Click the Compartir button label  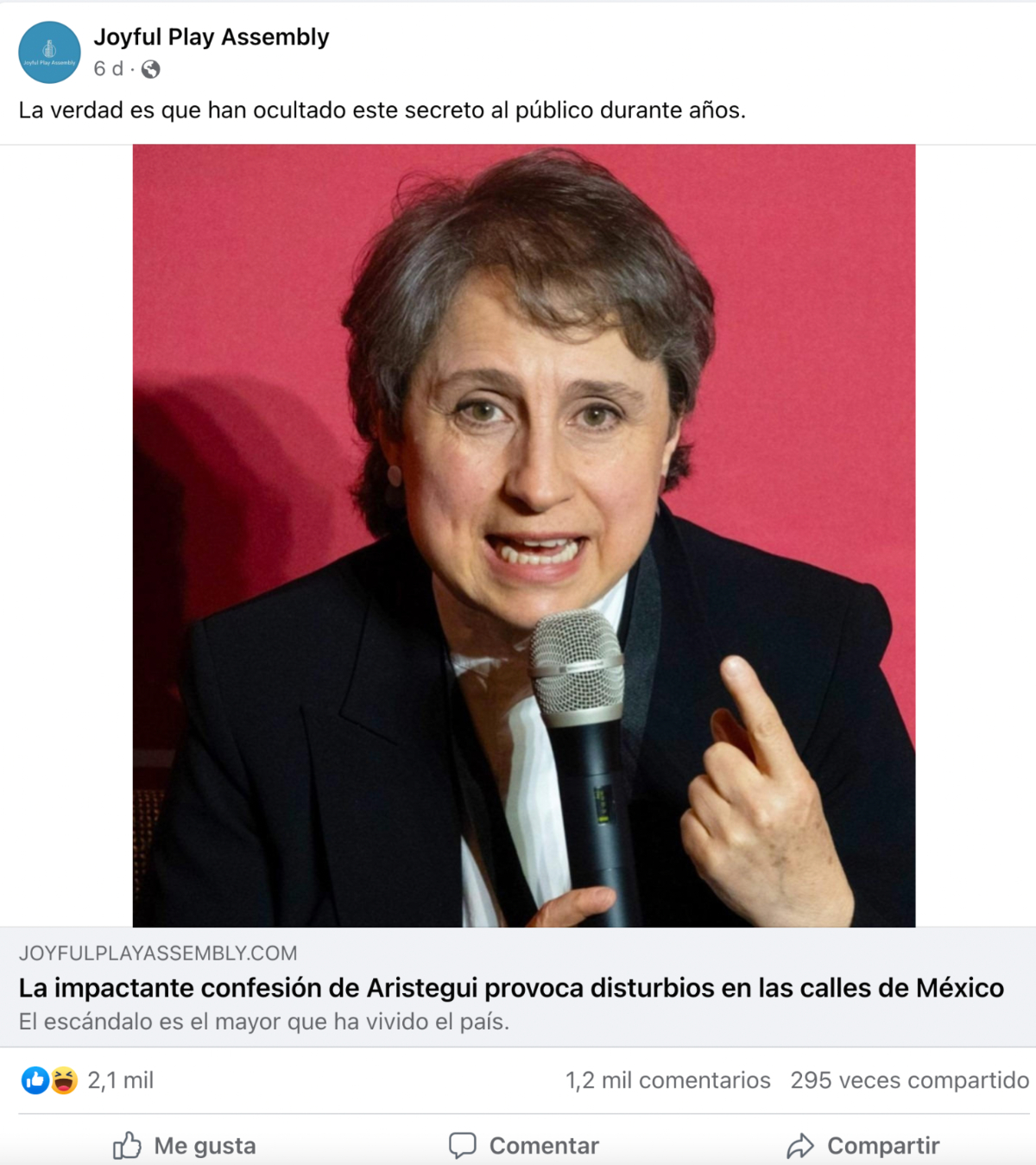point(883,1146)
